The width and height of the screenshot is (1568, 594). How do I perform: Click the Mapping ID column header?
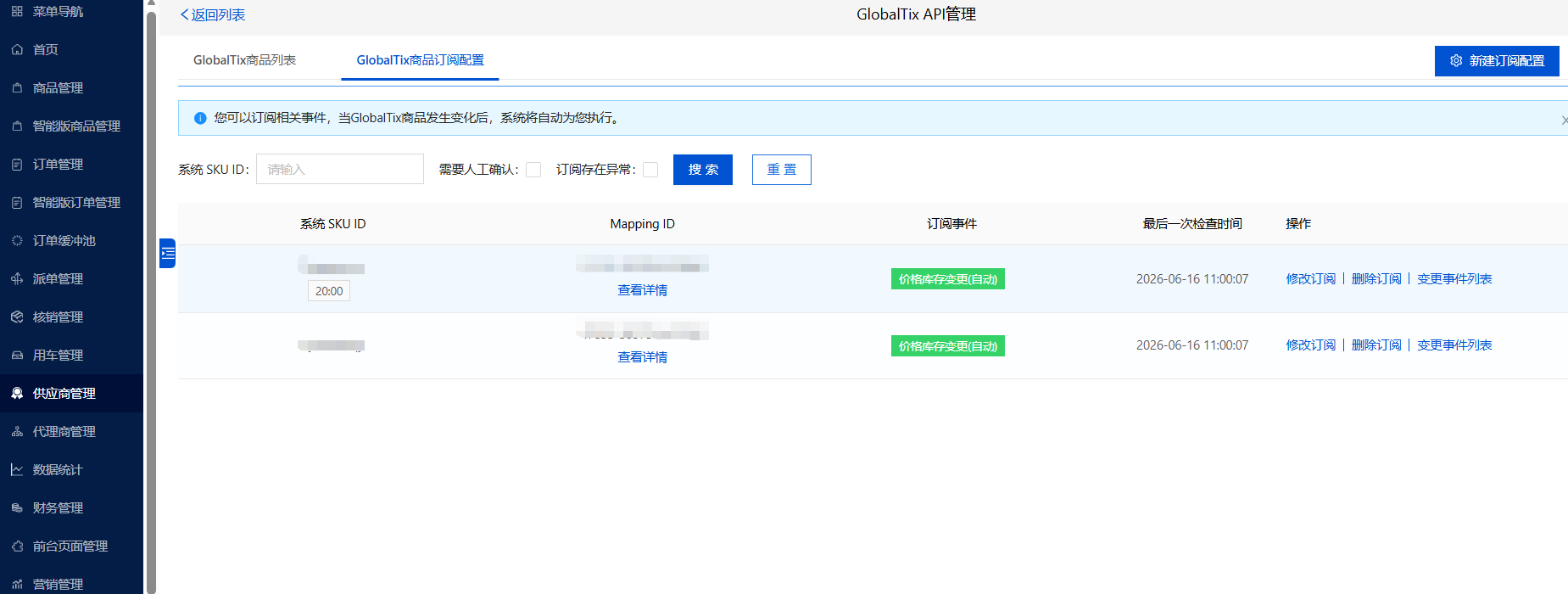643,224
